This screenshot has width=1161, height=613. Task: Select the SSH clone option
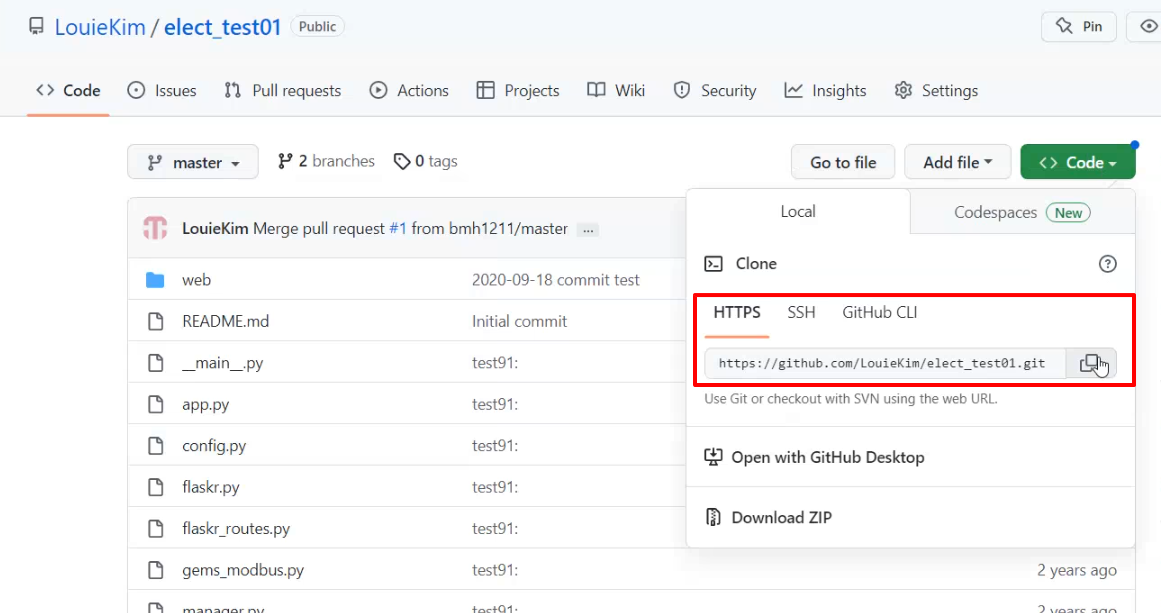click(801, 312)
